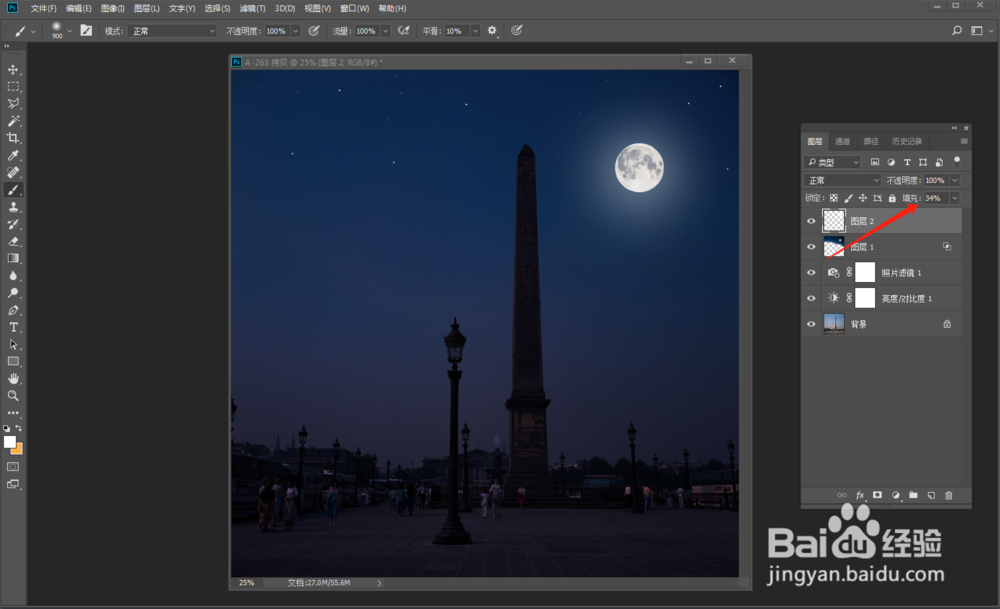Select the Horizontal Type tool
This screenshot has height=609, width=1000.
pos(13,327)
